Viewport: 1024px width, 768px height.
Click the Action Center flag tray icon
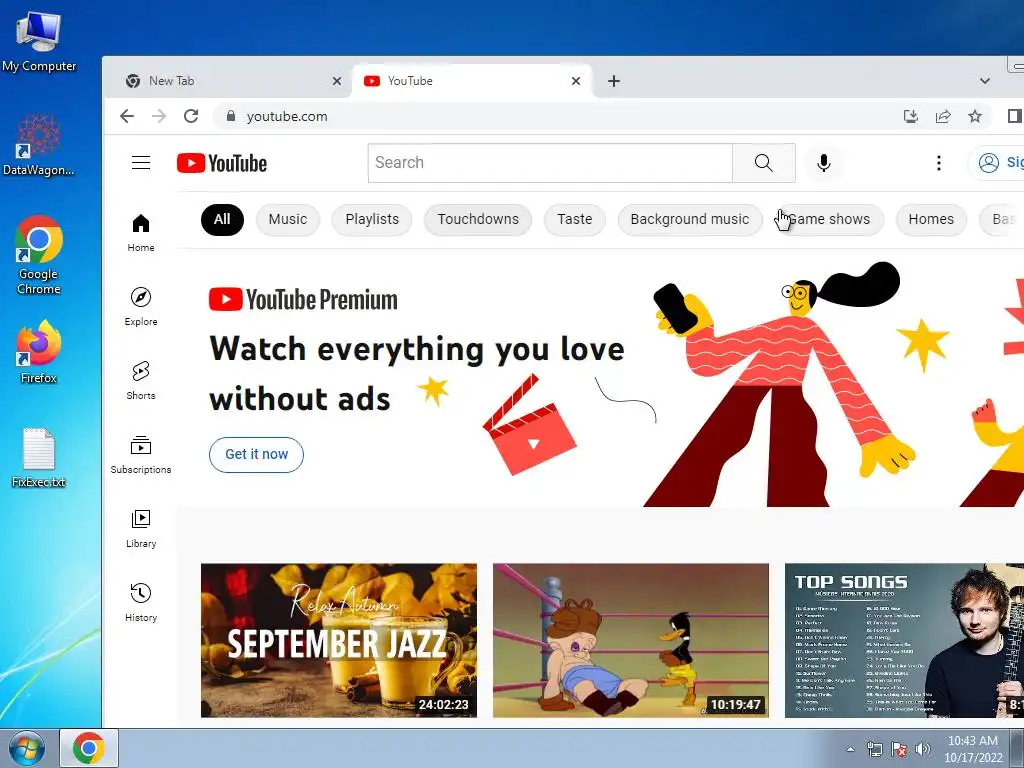pyautogui.click(x=899, y=749)
